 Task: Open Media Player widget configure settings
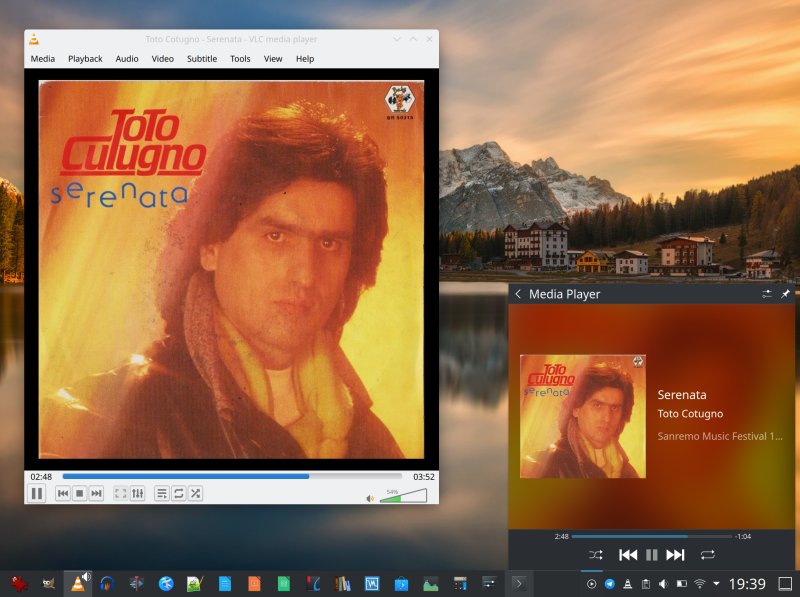pyautogui.click(x=766, y=294)
